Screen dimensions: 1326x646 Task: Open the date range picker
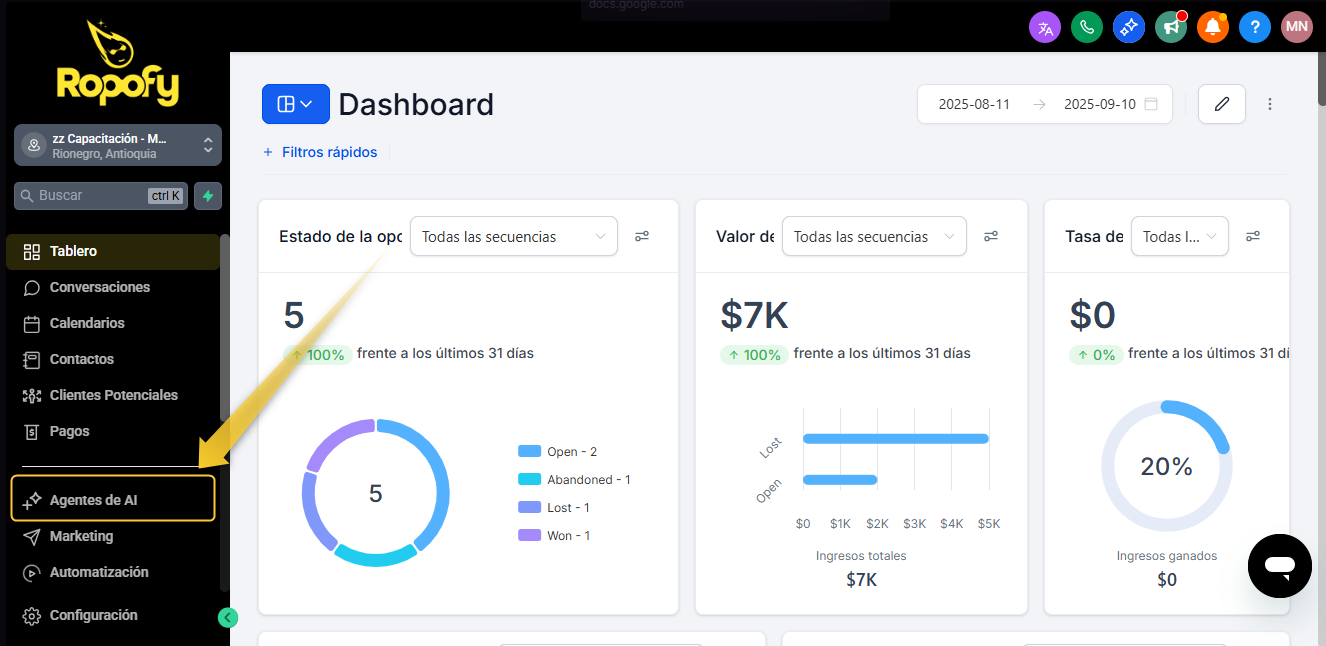point(1044,104)
